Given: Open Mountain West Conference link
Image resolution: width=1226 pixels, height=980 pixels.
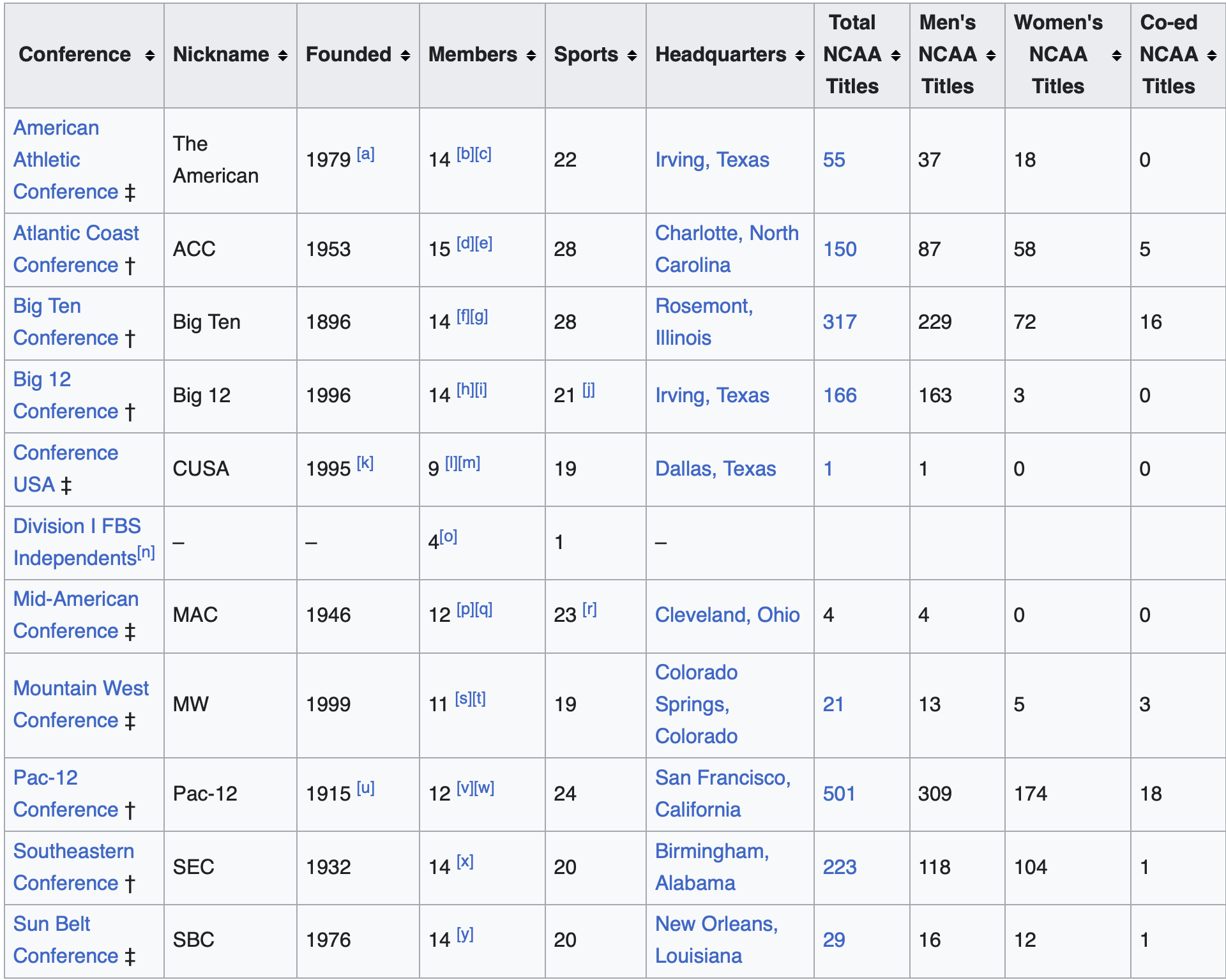Looking at the screenshot, I should pyautogui.click(x=81, y=704).
